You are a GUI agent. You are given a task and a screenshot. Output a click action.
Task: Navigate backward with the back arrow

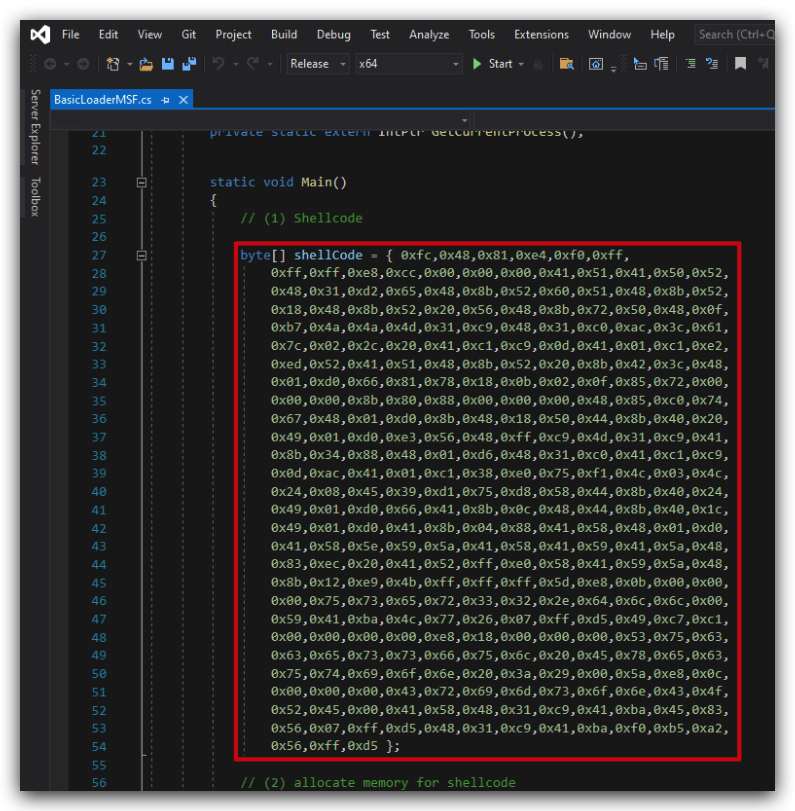click(x=50, y=64)
